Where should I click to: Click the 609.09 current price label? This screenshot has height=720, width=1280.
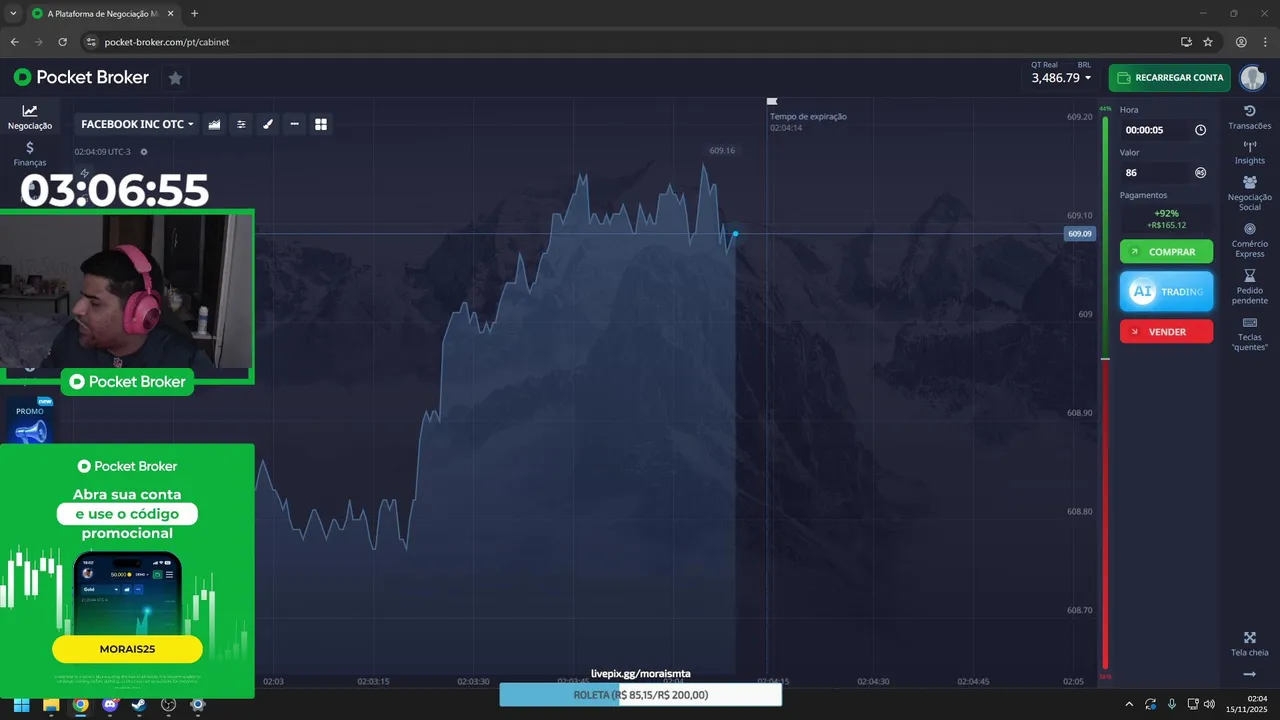click(x=1080, y=234)
